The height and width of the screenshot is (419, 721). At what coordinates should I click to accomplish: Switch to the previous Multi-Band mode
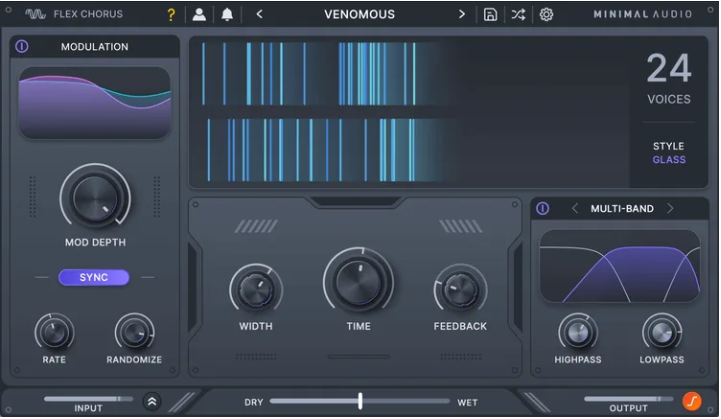[575, 209]
